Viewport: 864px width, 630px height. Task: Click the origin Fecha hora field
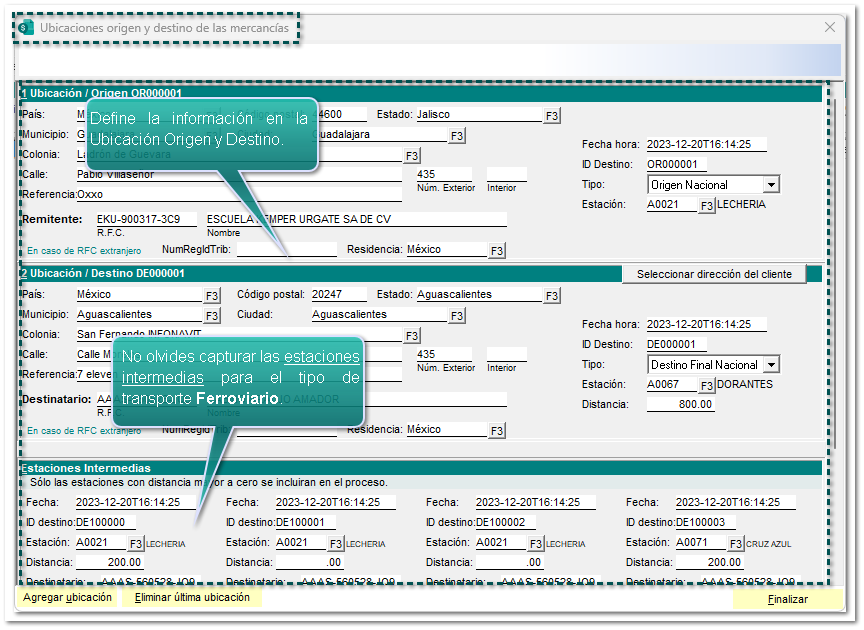(x=705, y=145)
